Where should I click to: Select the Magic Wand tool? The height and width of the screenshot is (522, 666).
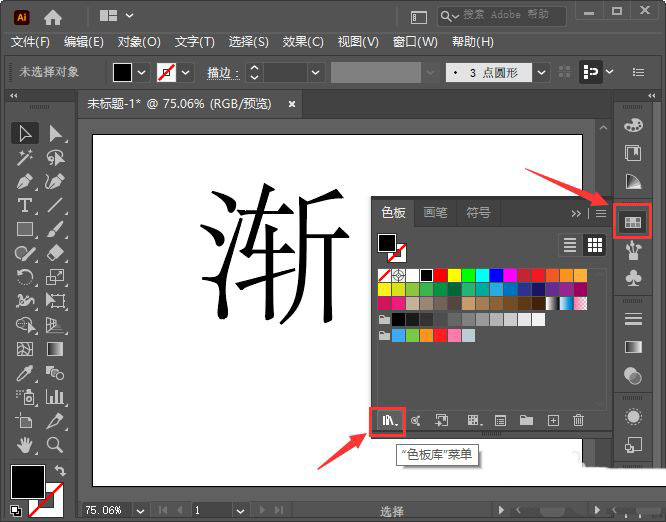pyautogui.click(x=25, y=157)
